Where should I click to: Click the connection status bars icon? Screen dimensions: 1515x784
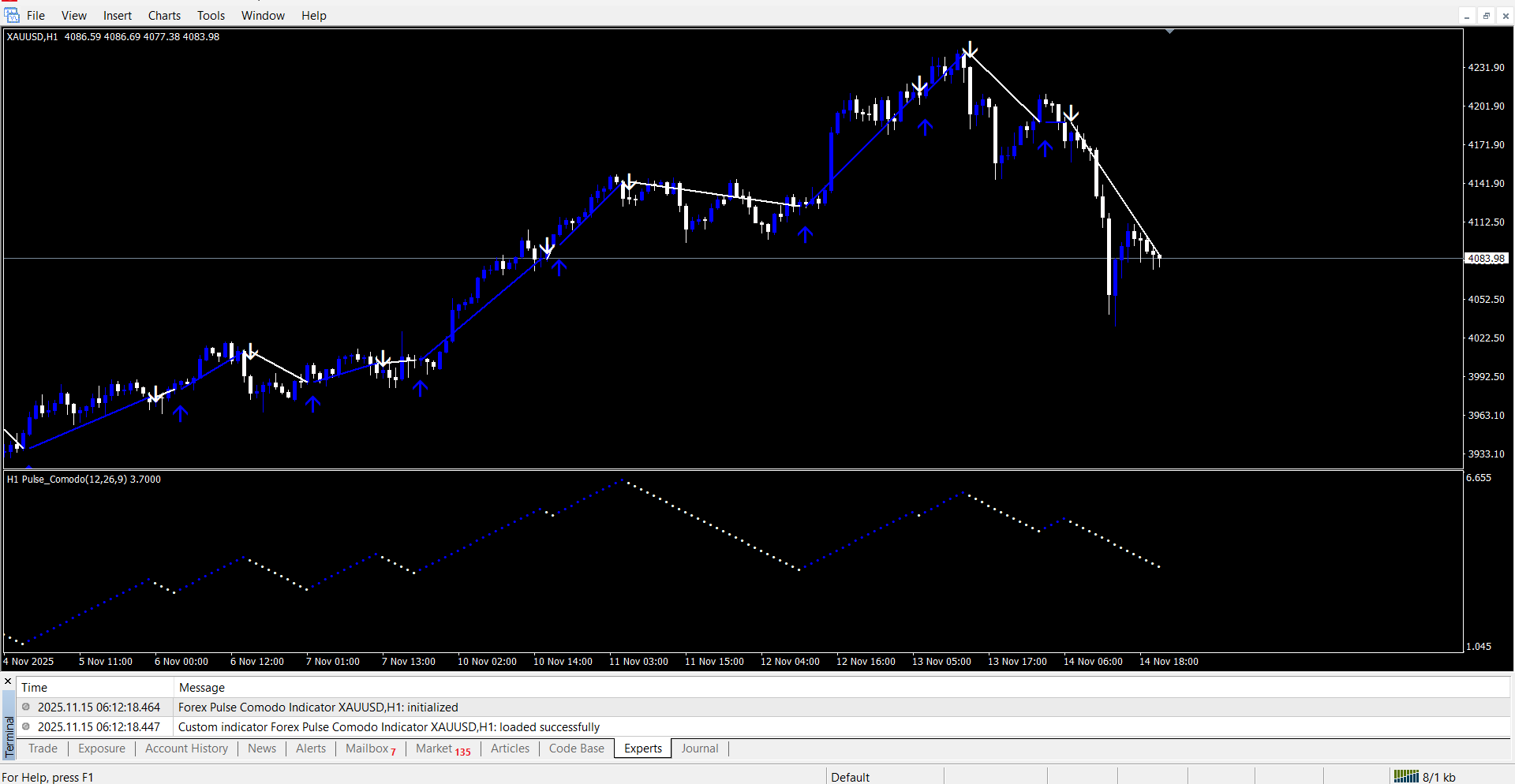[x=1405, y=777]
